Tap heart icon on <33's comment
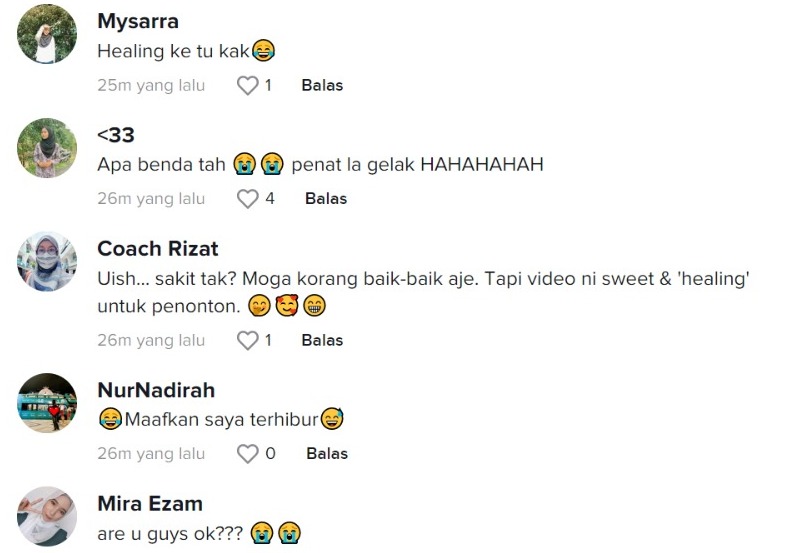Viewport: 803px width, 553px height. [247, 199]
